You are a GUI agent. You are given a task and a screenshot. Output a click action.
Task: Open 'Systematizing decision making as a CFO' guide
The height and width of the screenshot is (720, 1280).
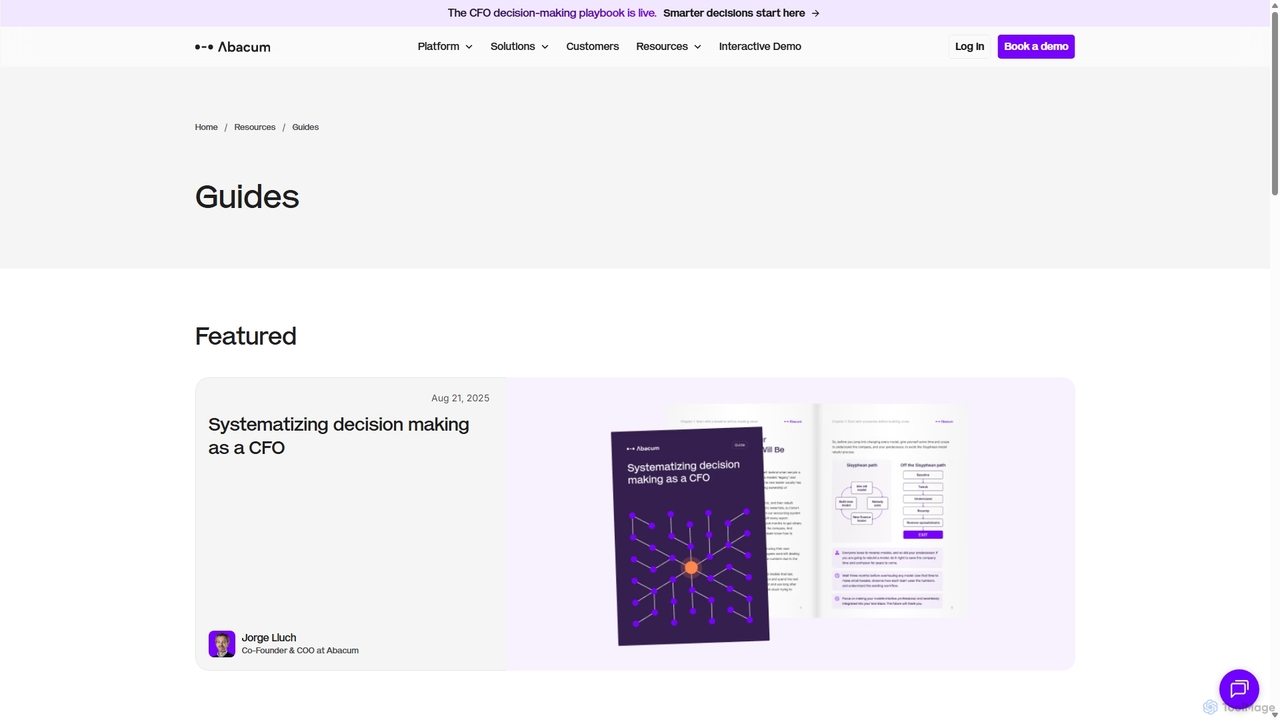(339, 436)
